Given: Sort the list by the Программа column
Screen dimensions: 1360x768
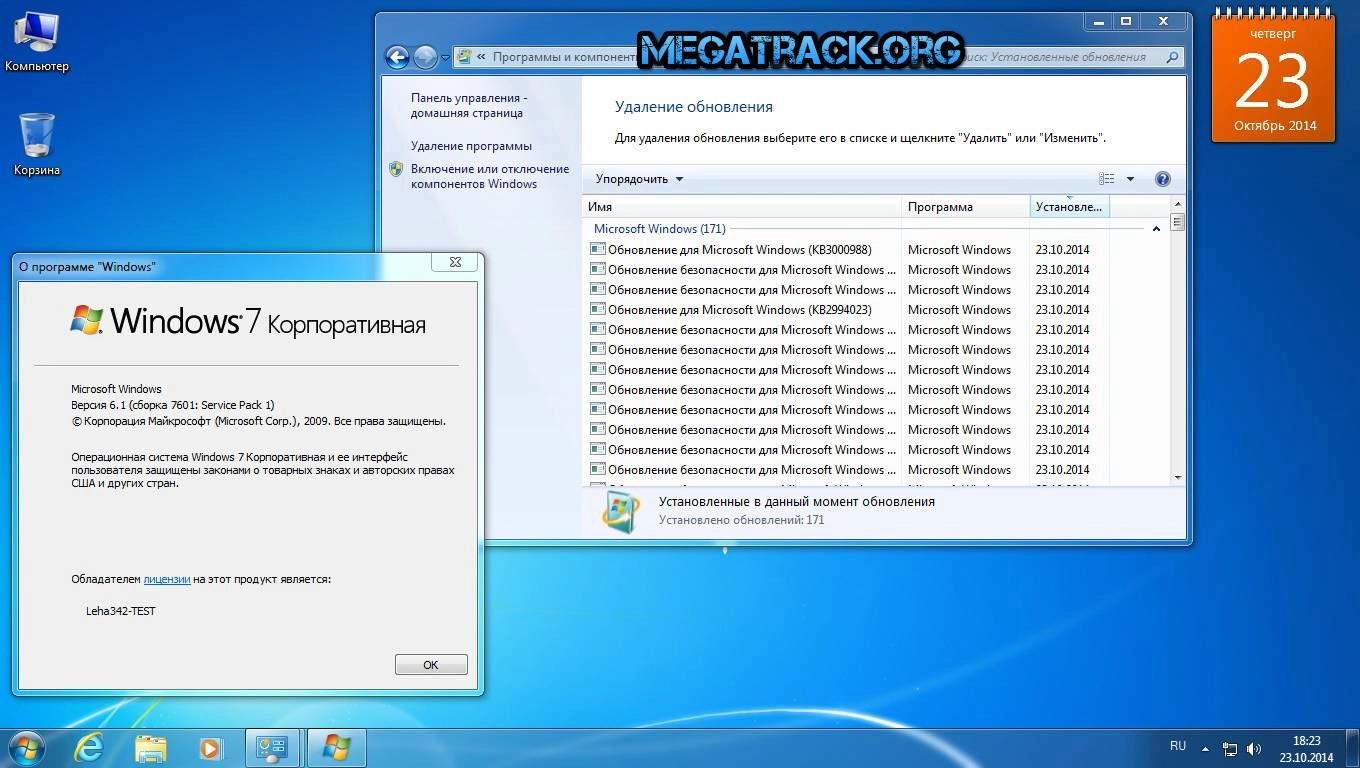Looking at the screenshot, I should (965, 207).
